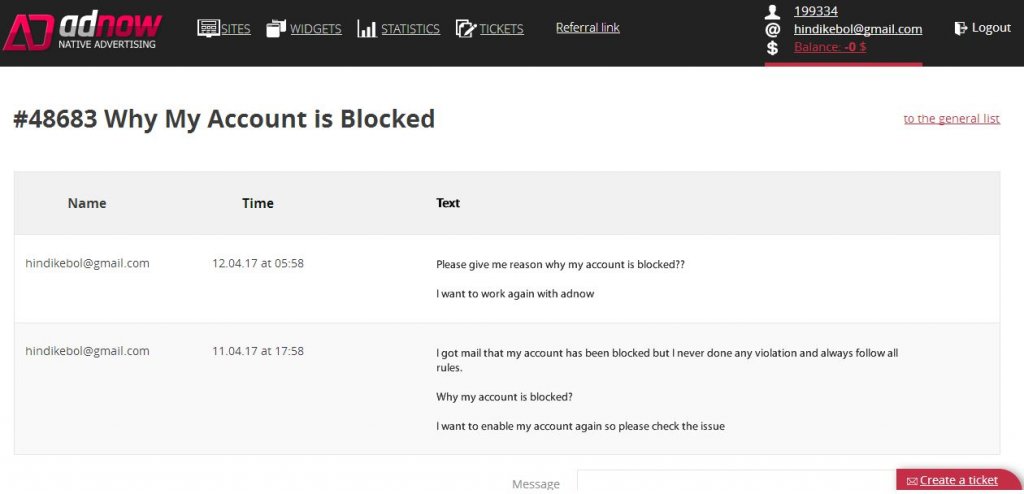The height and width of the screenshot is (494, 1024).
Task: Click the Statistics bar chart icon
Action: 366,29
